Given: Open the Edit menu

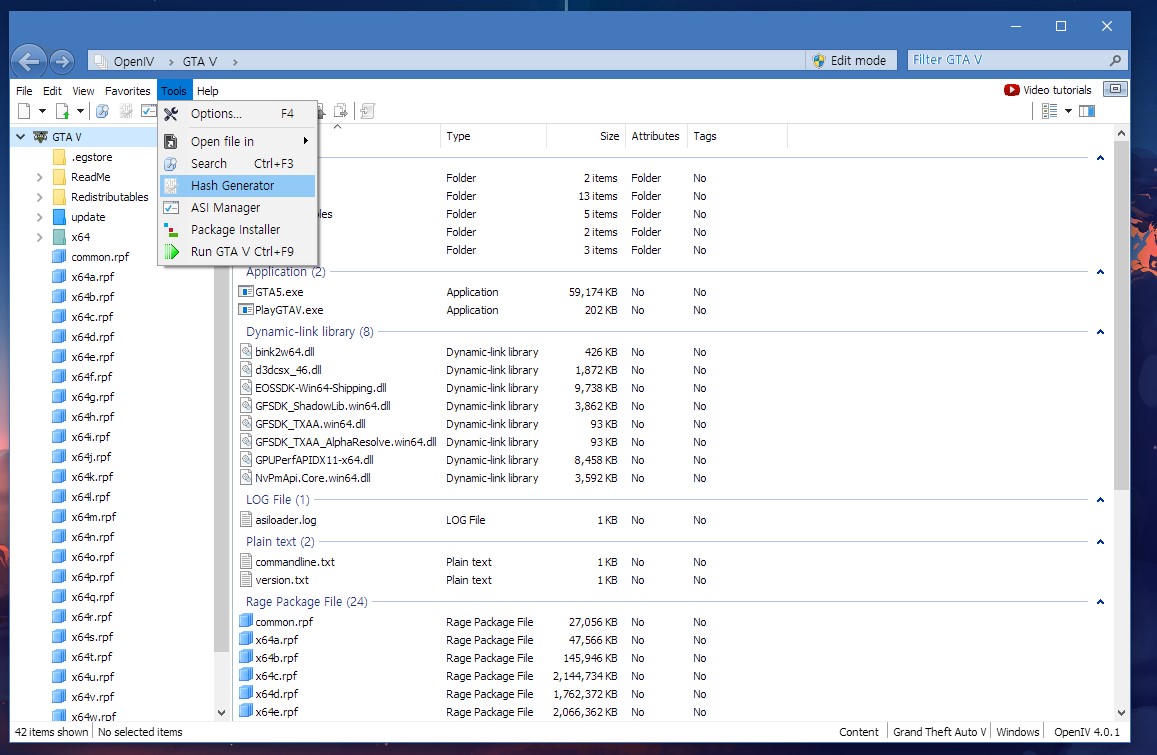Looking at the screenshot, I should 52,91.
